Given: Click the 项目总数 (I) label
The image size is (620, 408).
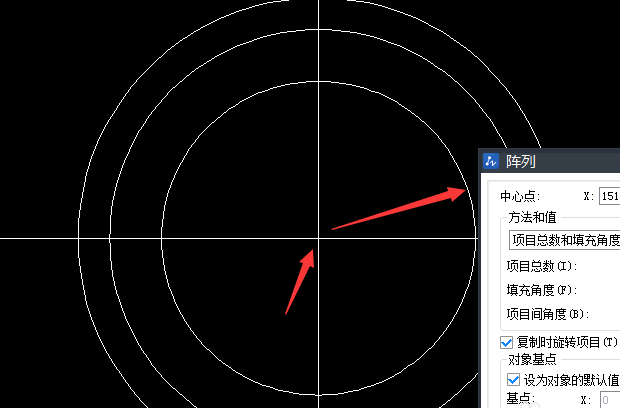Looking at the screenshot, I should pyautogui.click(x=541, y=266).
